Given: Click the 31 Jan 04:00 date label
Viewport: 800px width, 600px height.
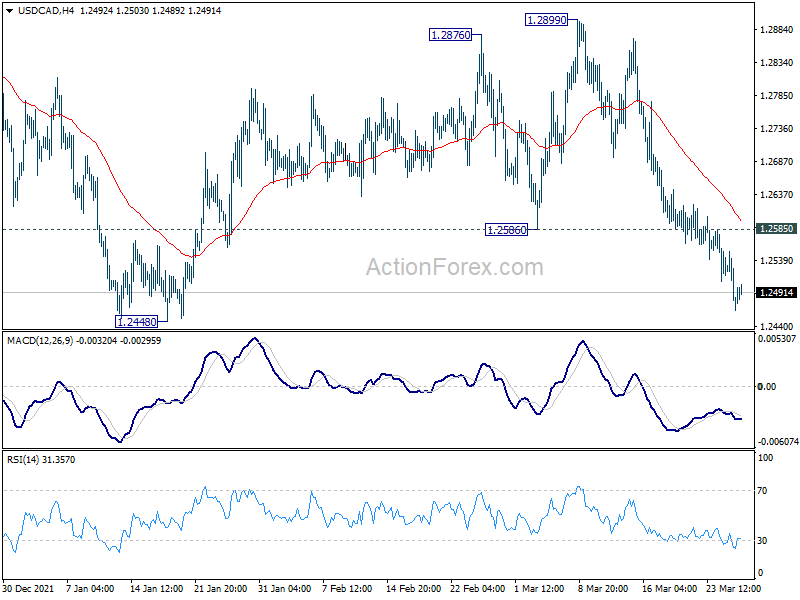Looking at the screenshot, I should pos(285,589).
